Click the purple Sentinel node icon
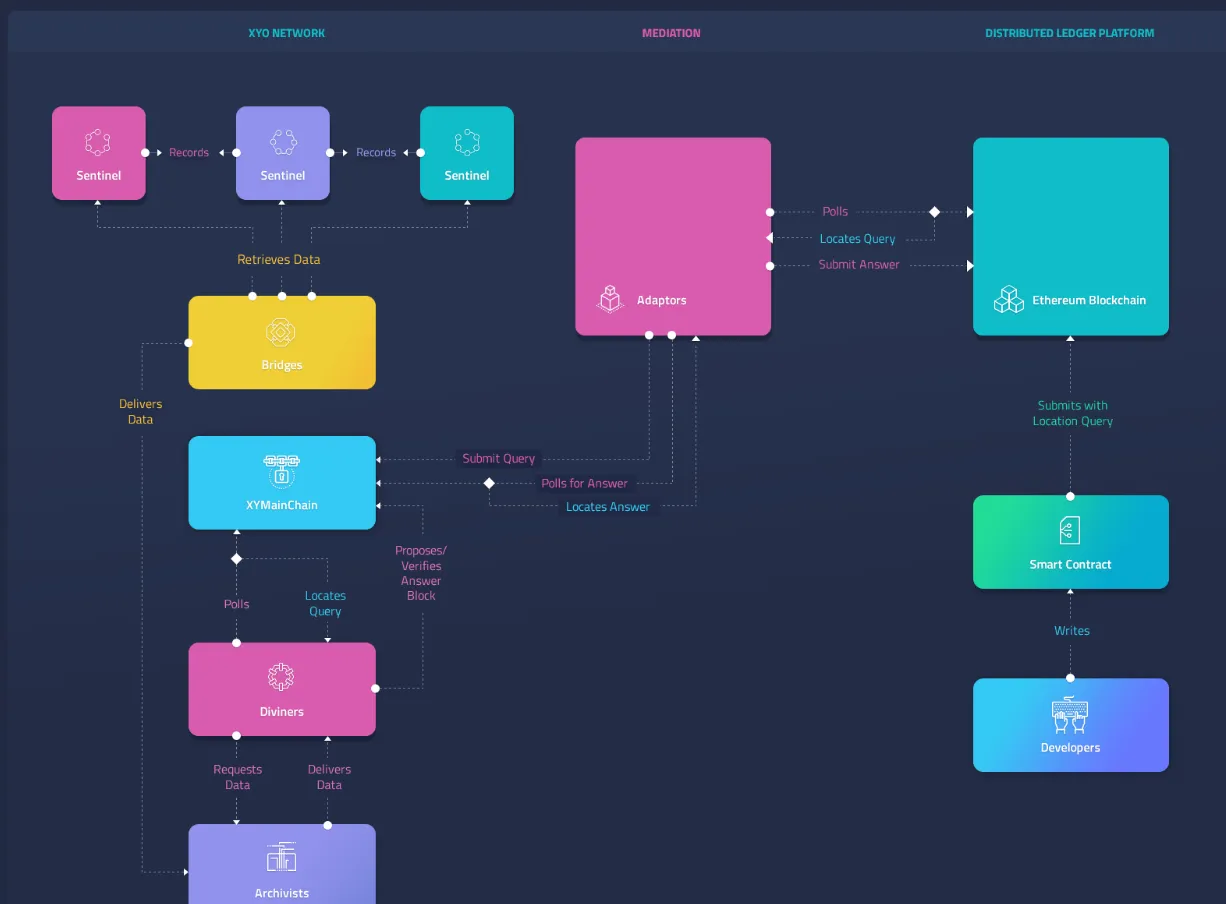 (283, 142)
